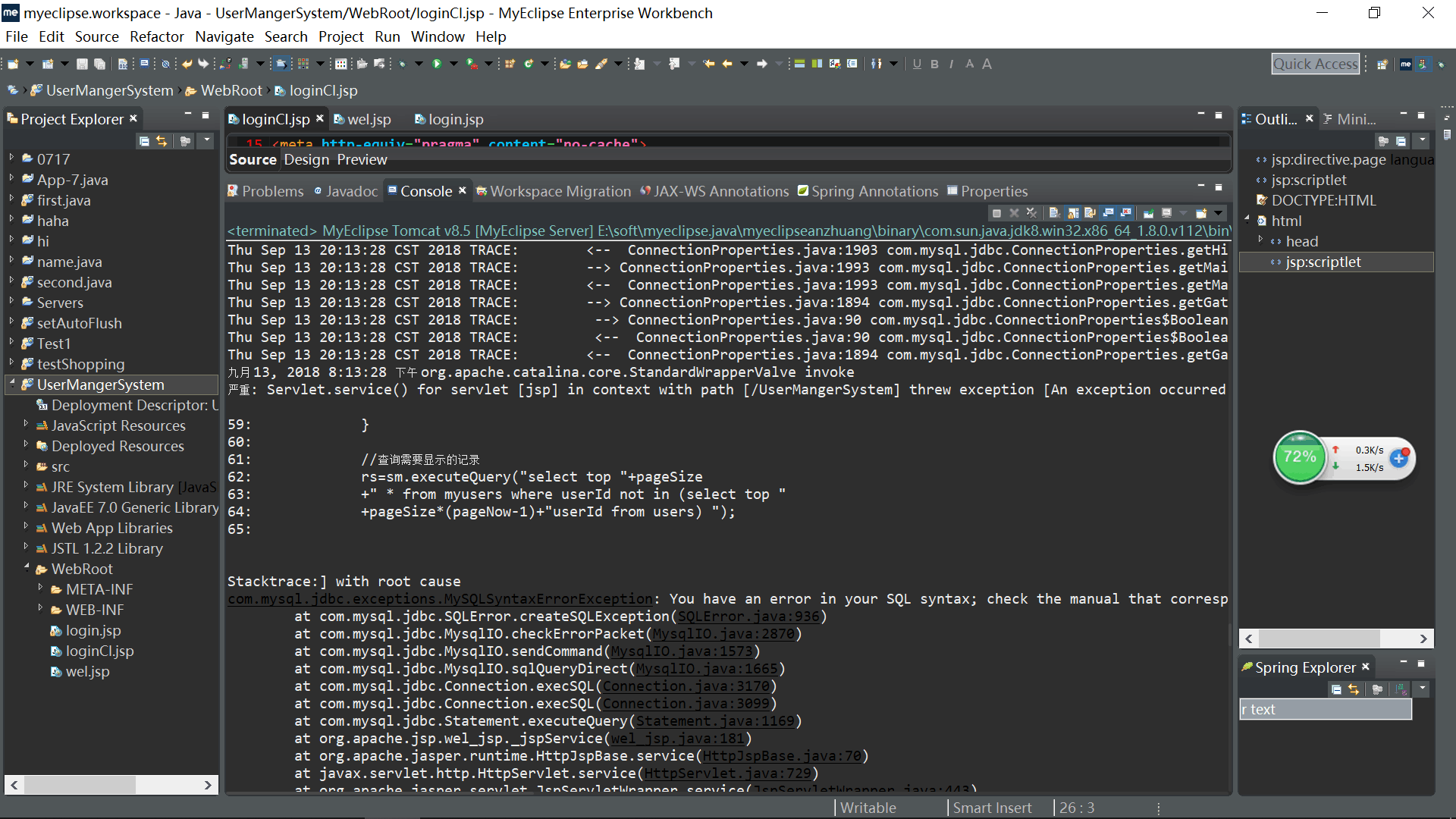Image resolution: width=1456 pixels, height=819 pixels.
Task: Click the Save All toolbar icon
Action: click(x=99, y=64)
